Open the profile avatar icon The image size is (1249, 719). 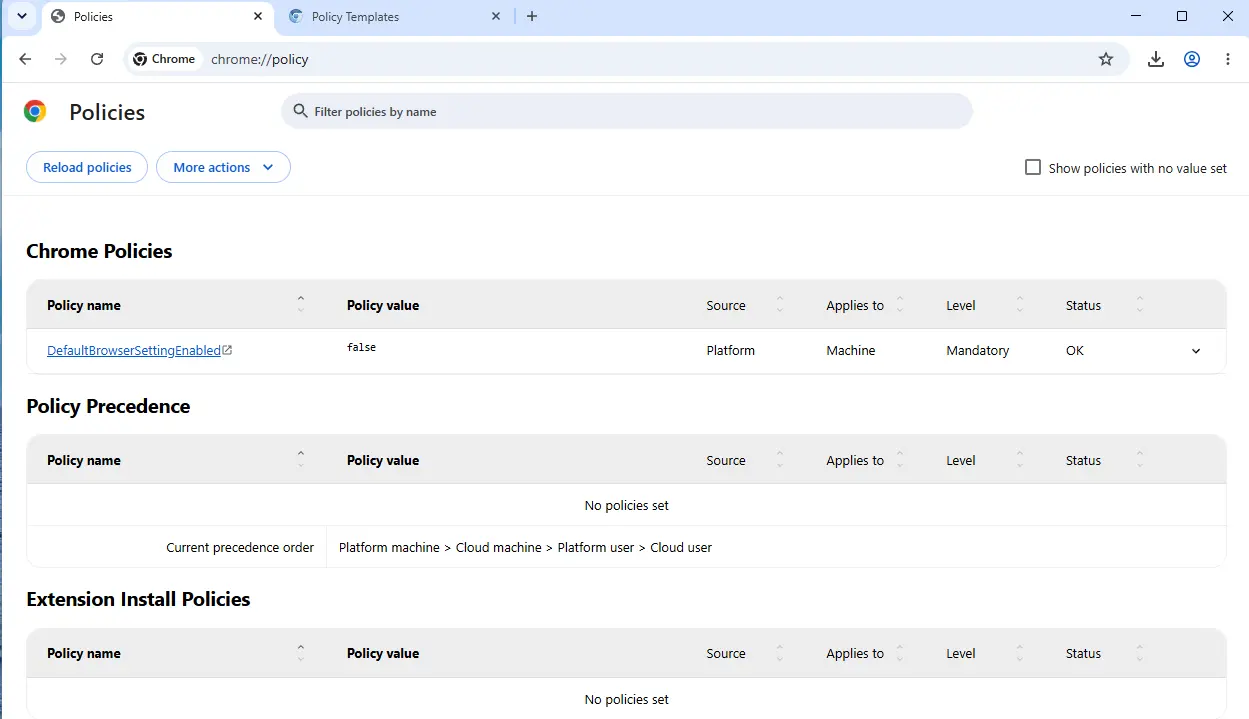click(x=1192, y=59)
